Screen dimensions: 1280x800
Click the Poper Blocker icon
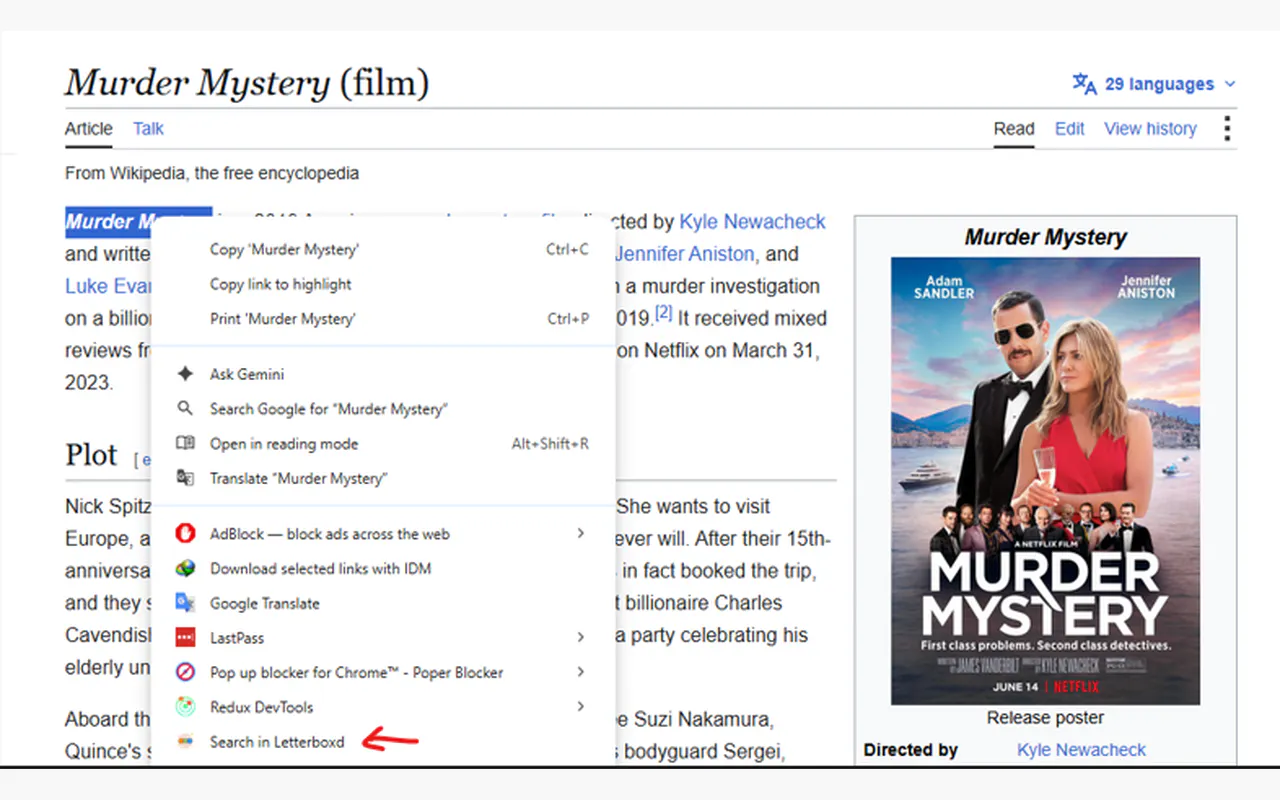pyautogui.click(x=185, y=673)
